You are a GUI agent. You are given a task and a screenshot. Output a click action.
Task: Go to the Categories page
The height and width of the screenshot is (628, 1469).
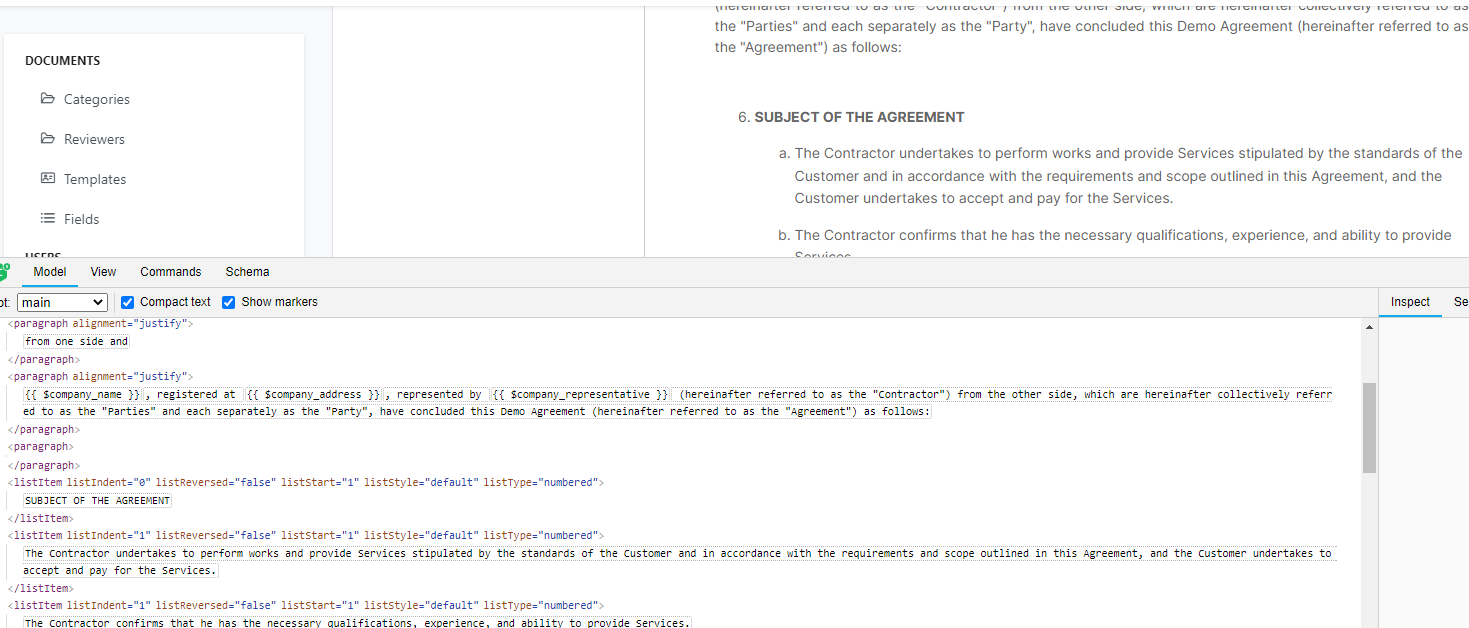click(x=96, y=98)
